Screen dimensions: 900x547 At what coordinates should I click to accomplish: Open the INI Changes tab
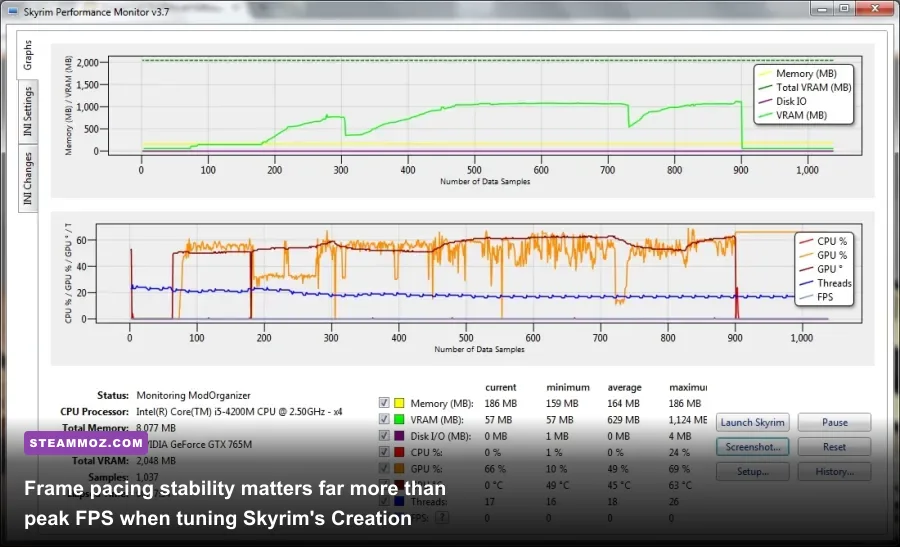28,179
